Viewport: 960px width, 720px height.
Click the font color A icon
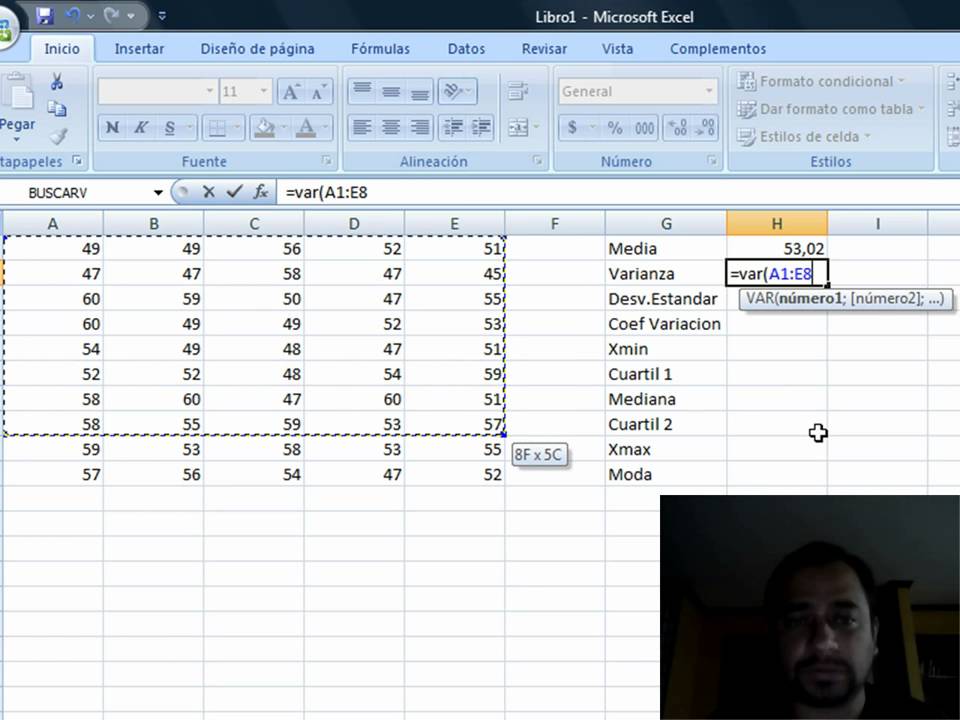pos(306,127)
